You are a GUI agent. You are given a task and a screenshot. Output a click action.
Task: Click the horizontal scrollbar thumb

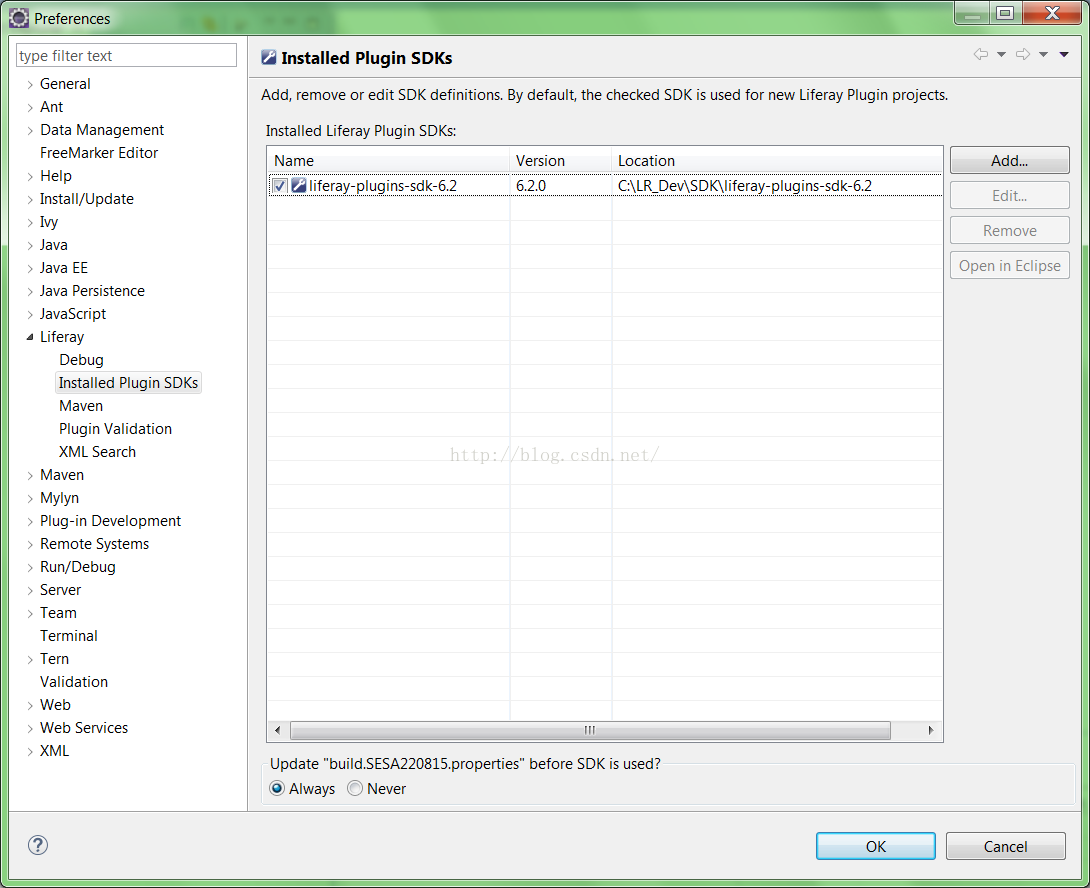(590, 730)
